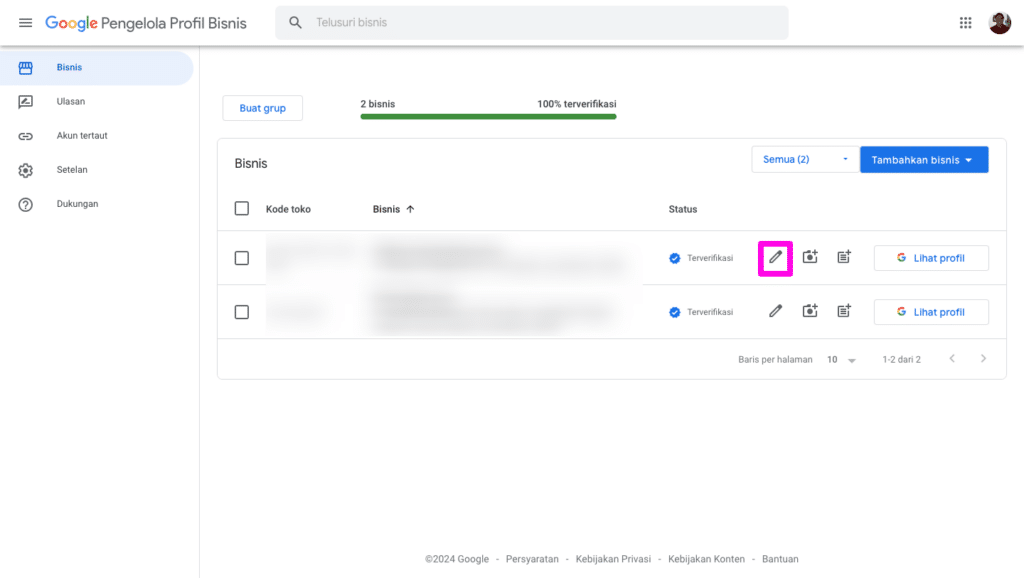Open the Persyaratan footer link
This screenshot has height=578, width=1024.
pyautogui.click(x=532, y=559)
